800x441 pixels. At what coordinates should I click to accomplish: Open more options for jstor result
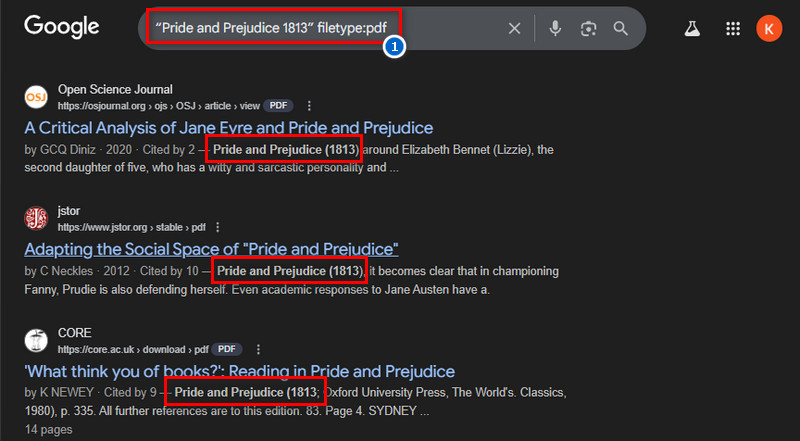(217, 227)
